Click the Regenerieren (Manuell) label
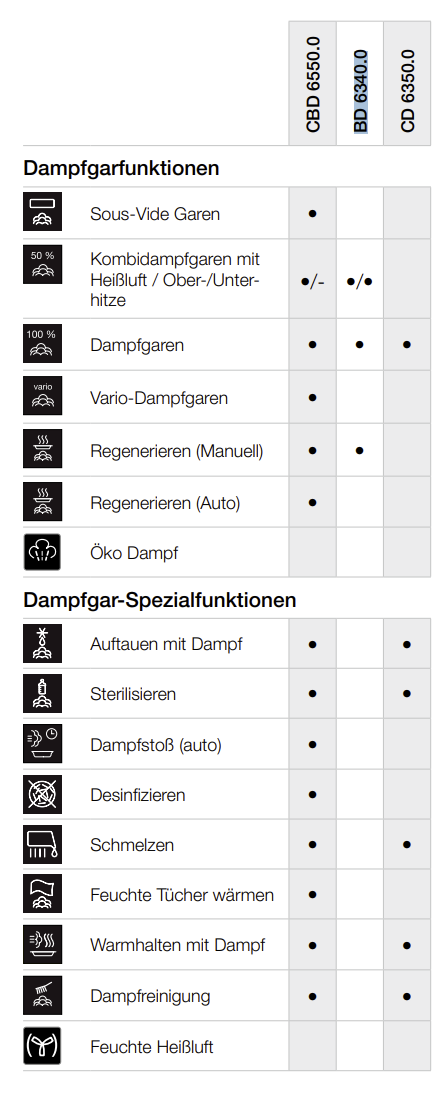Screen dimensions: 447x1094 177,451
